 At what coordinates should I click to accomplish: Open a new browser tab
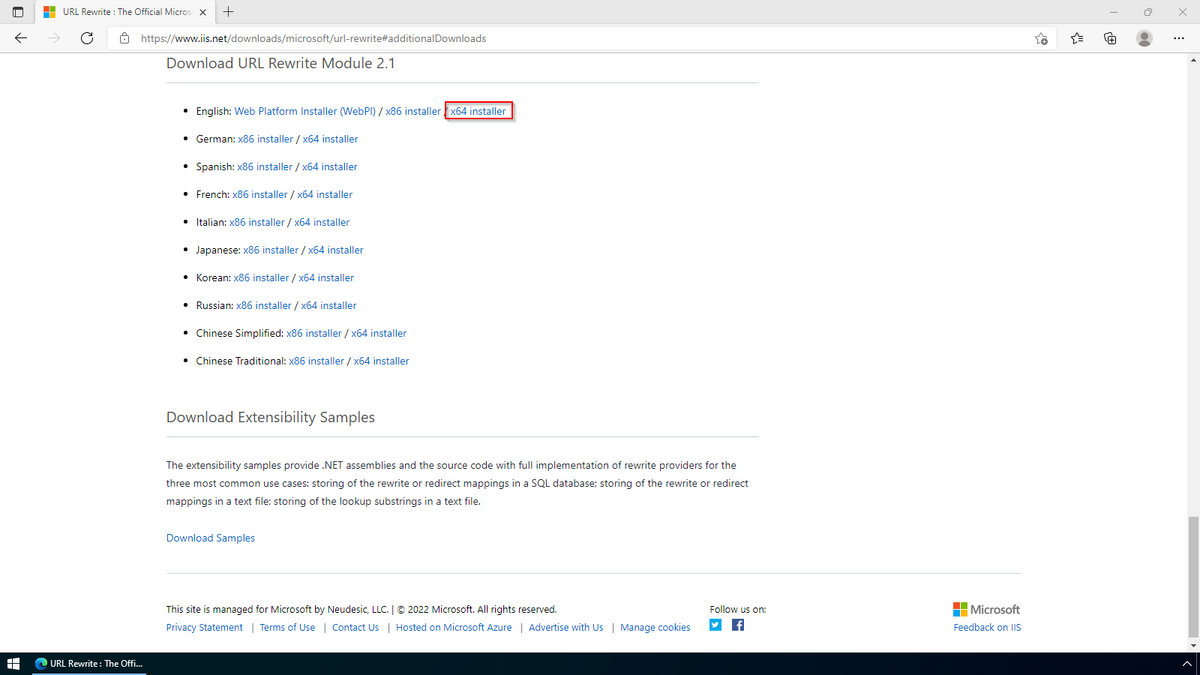[x=229, y=12]
